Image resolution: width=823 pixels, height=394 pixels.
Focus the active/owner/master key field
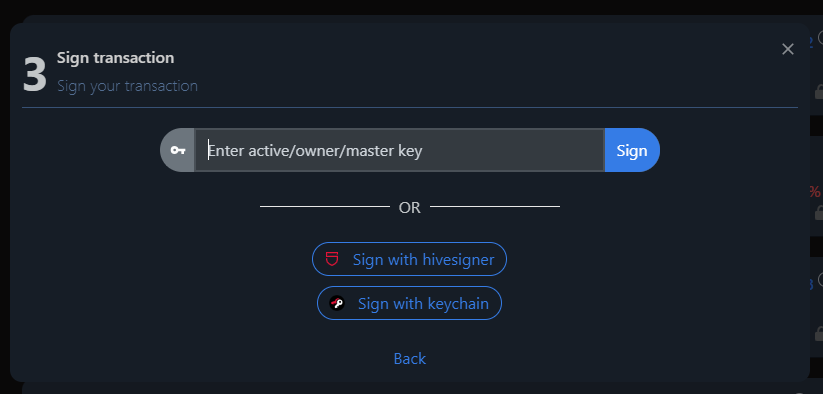[399, 150]
